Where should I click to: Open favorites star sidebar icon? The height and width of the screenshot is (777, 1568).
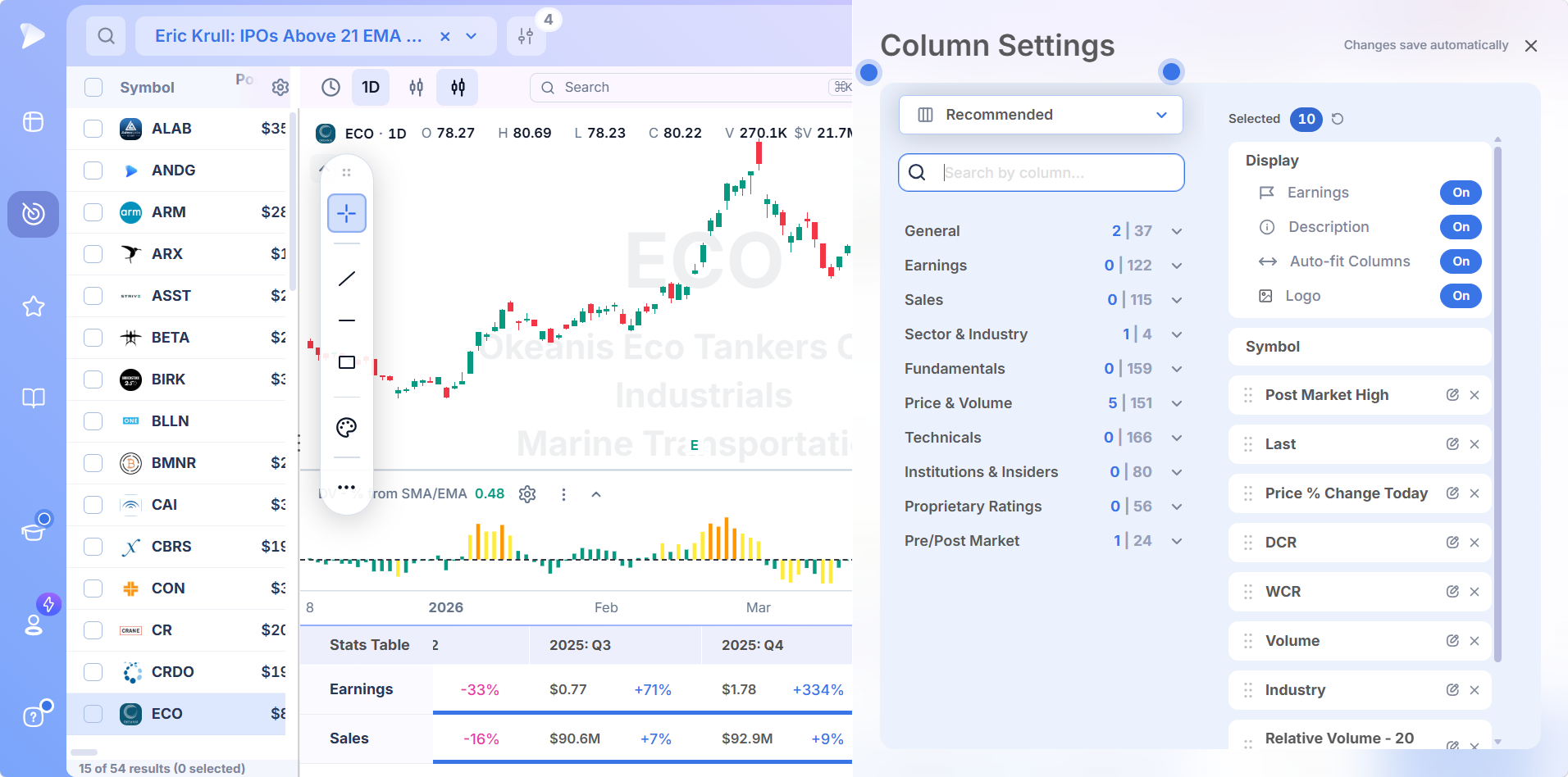(33, 307)
